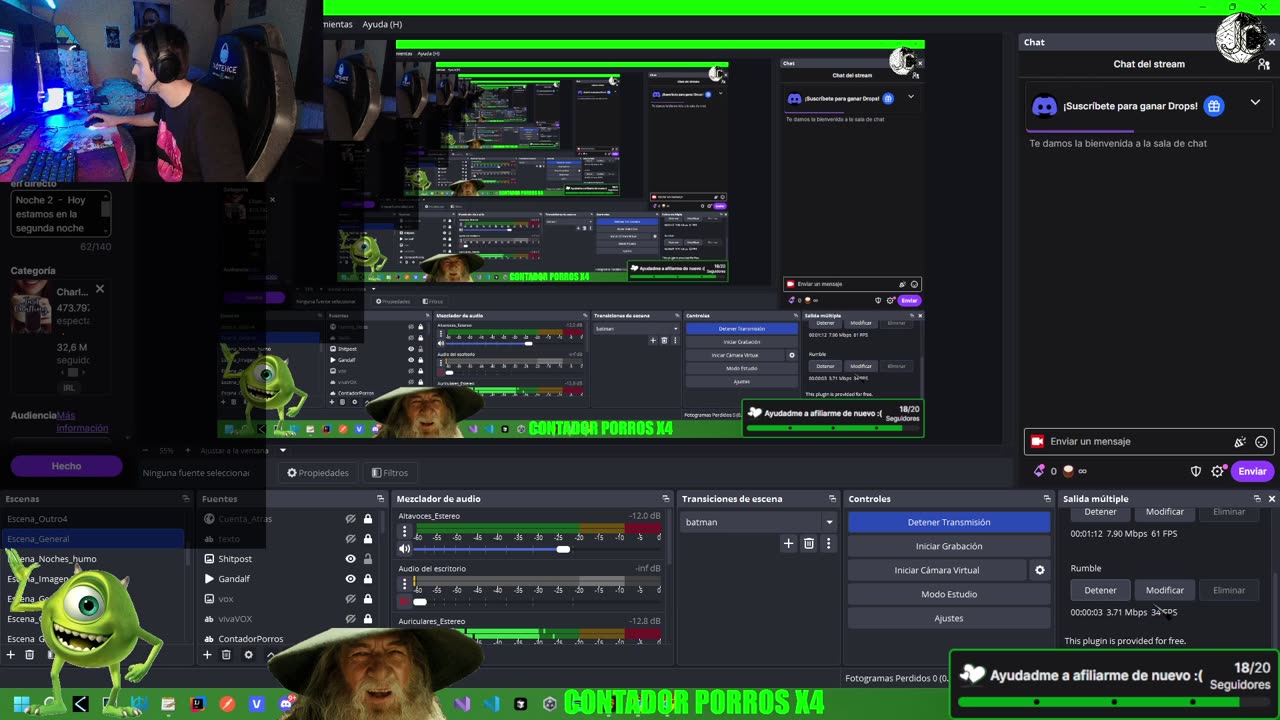Stop the Rumble output with Detener
This screenshot has height=720, width=1280.
point(1100,590)
